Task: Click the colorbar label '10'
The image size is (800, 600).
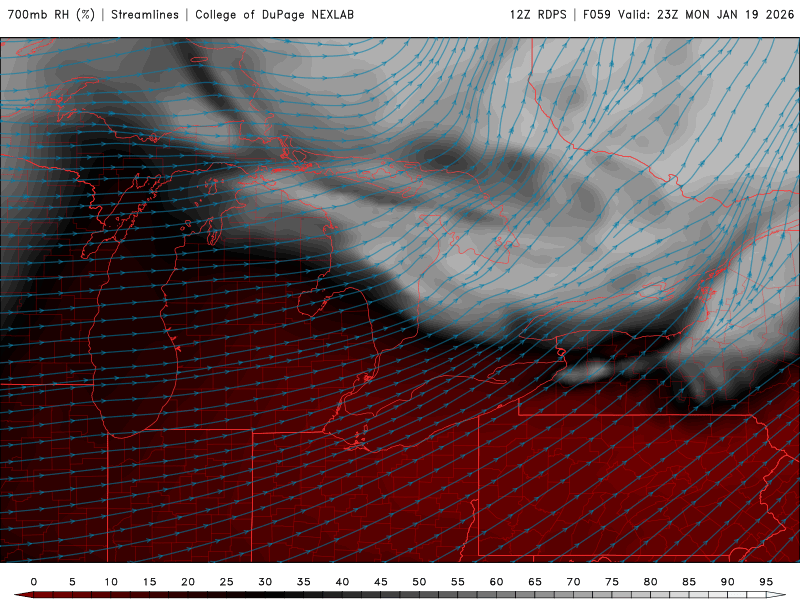Action: click(x=111, y=582)
